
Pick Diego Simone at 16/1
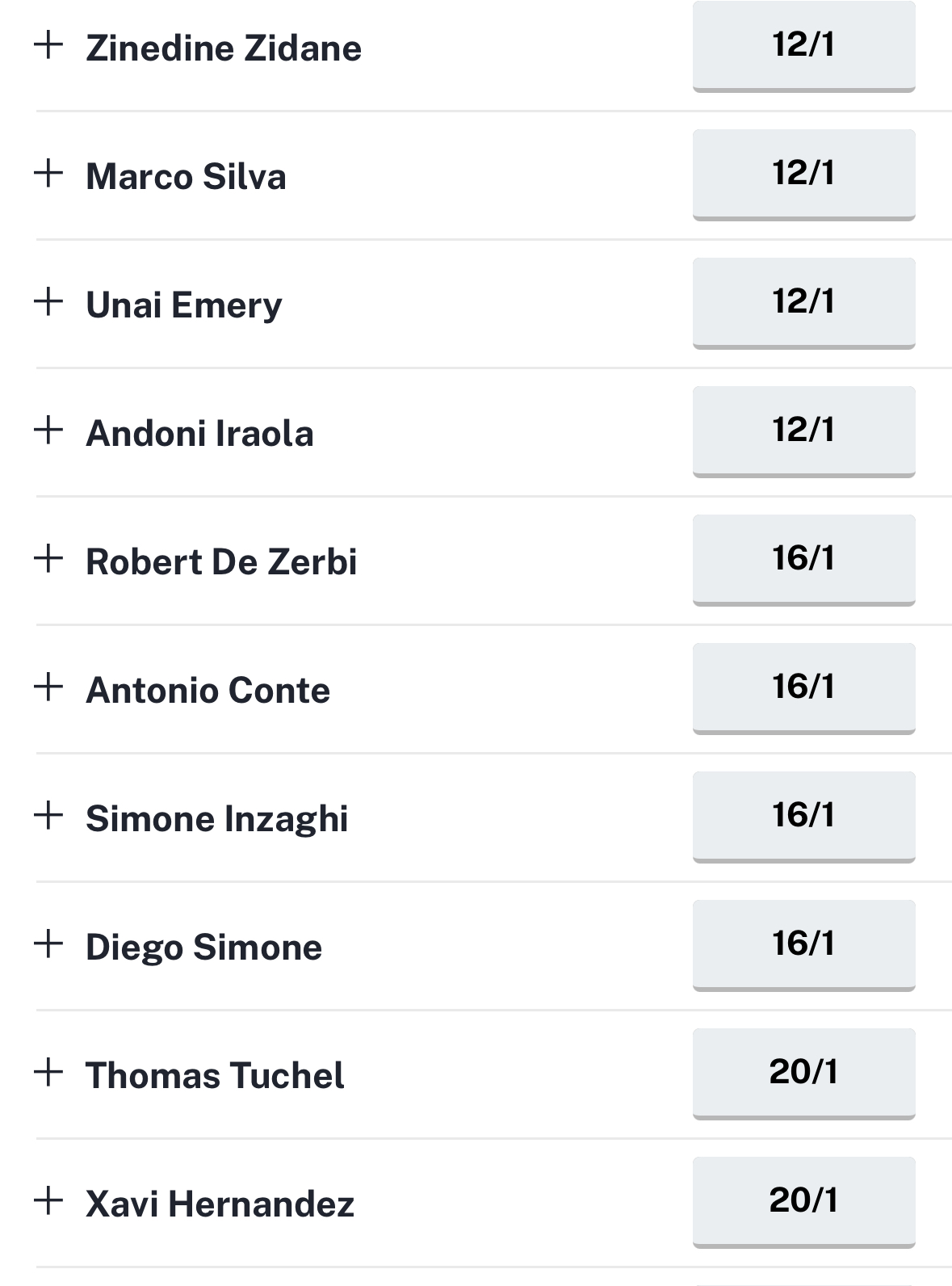[x=803, y=945]
